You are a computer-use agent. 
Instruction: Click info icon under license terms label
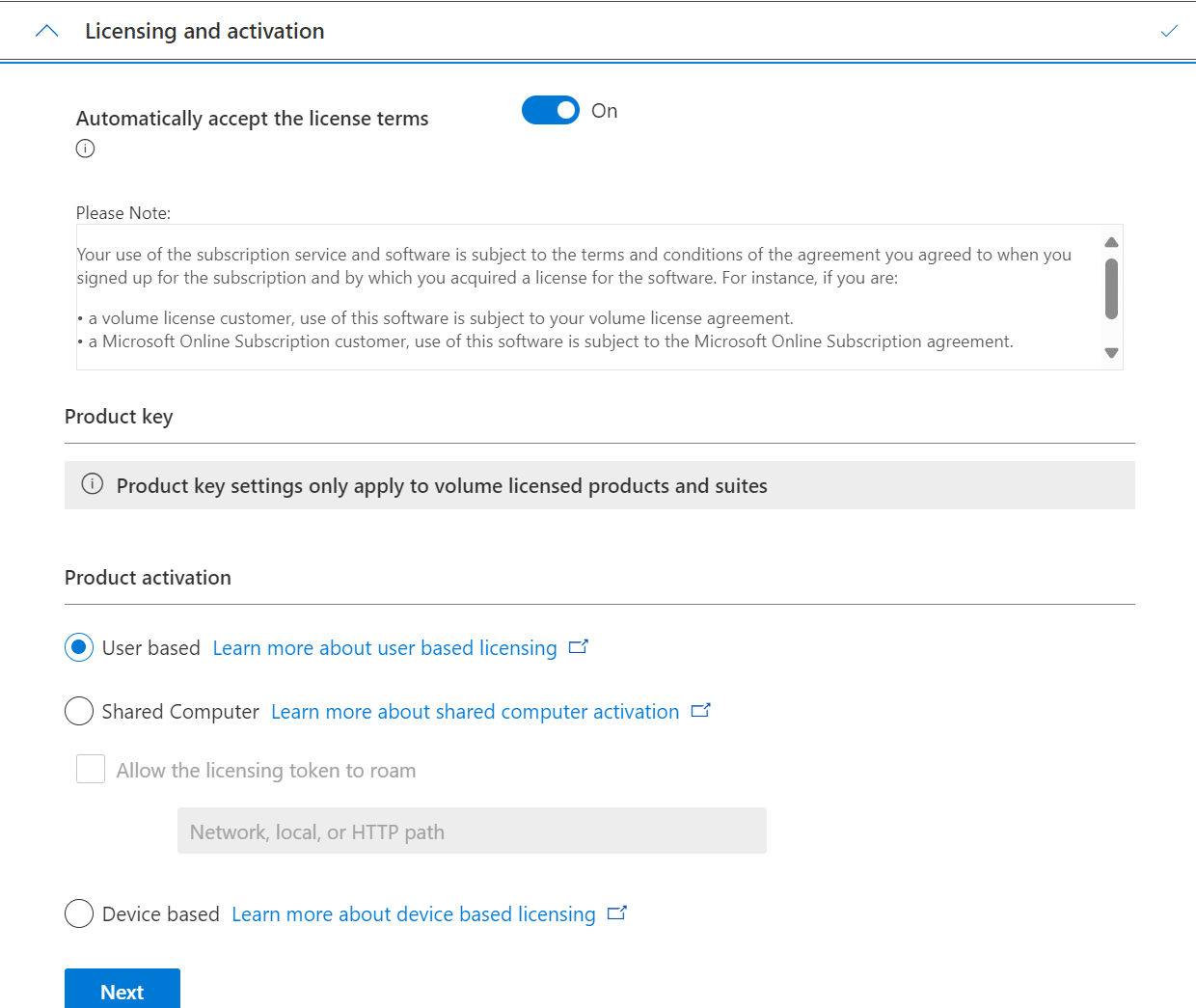pos(85,149)
